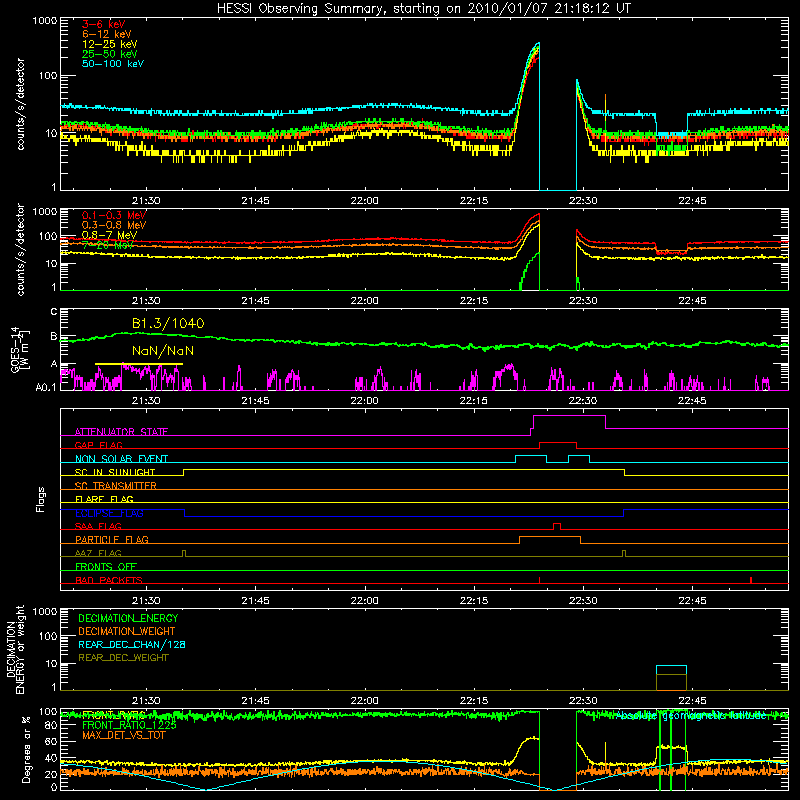
Task: Click the BAD_PACKETS flag label
Action: point(109,581)
